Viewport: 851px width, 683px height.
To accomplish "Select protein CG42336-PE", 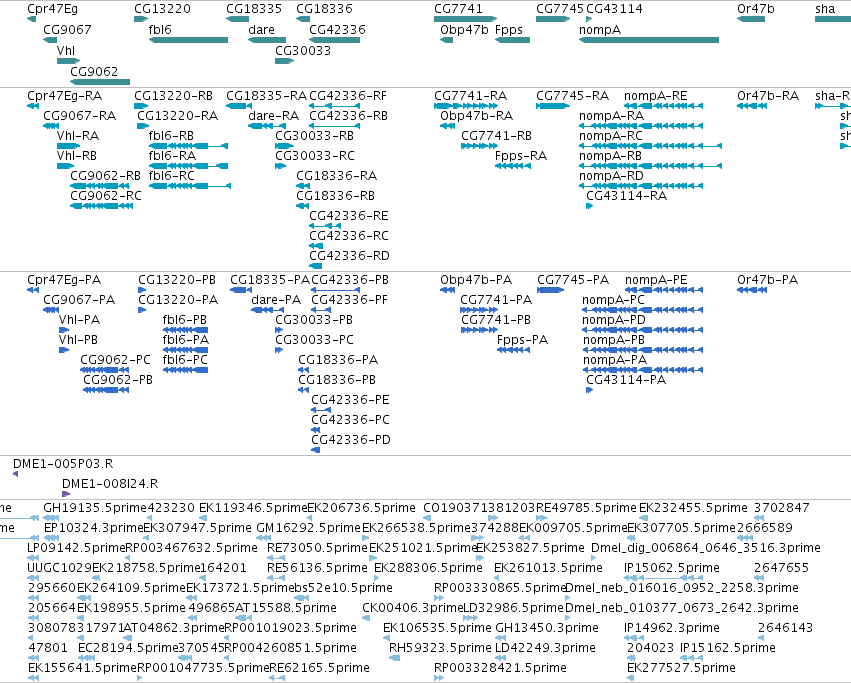I will 350,400.
